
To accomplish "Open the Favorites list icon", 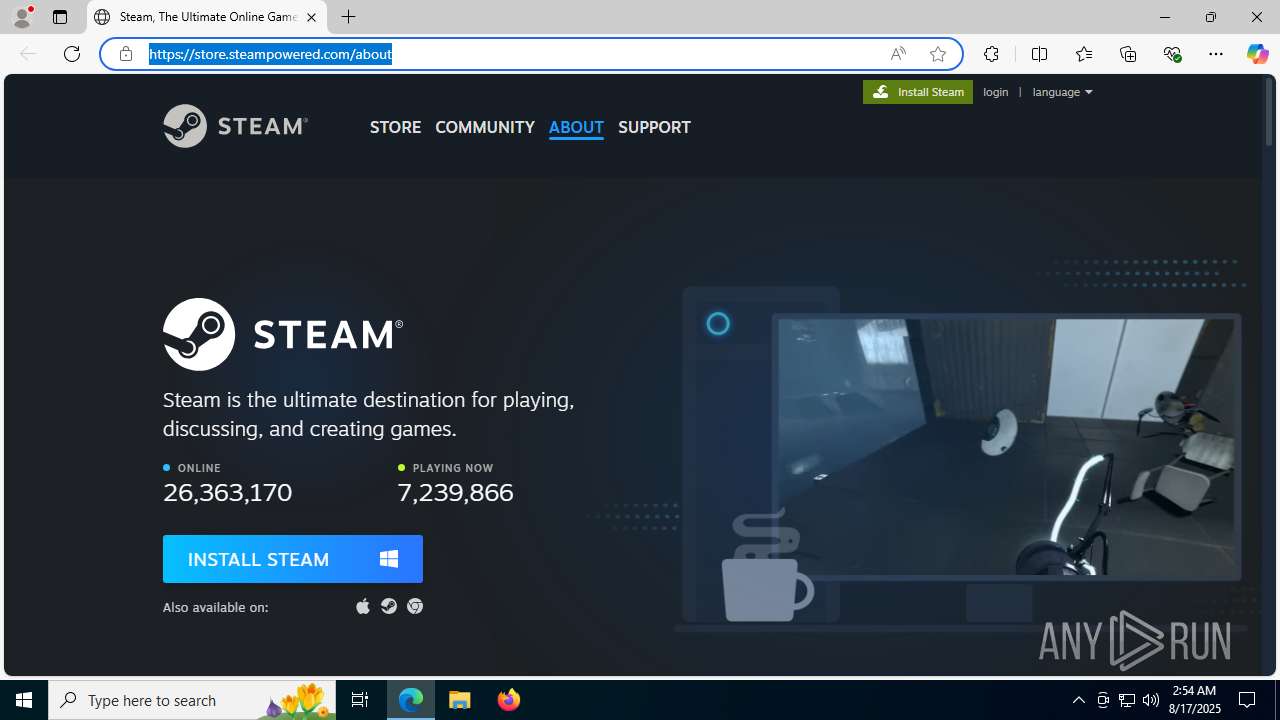I will click(1083, 54).
